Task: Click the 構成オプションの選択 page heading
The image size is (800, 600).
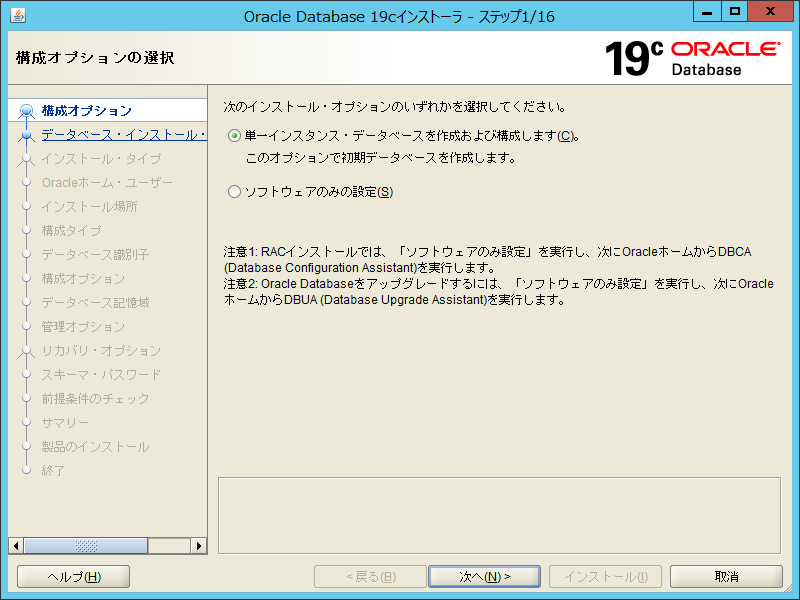Action: pos(95,58)
